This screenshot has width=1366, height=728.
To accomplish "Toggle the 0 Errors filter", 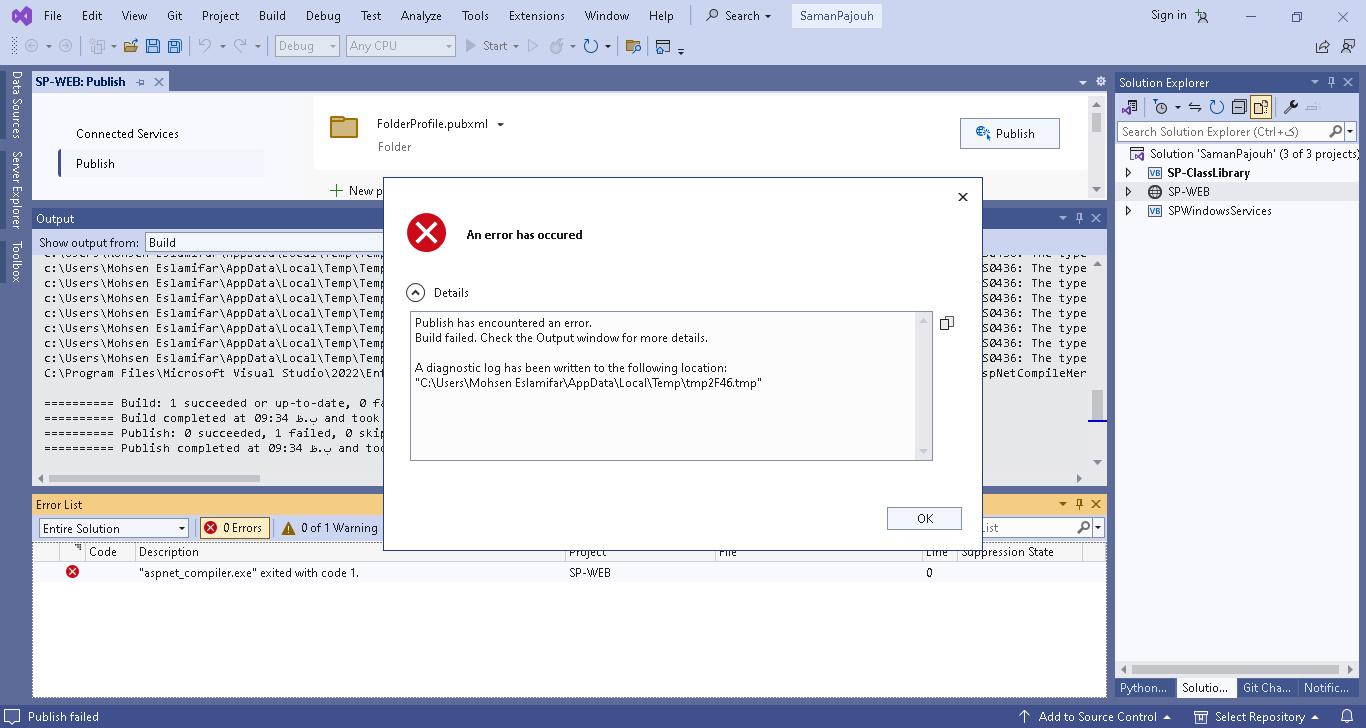I will [235, 528].
